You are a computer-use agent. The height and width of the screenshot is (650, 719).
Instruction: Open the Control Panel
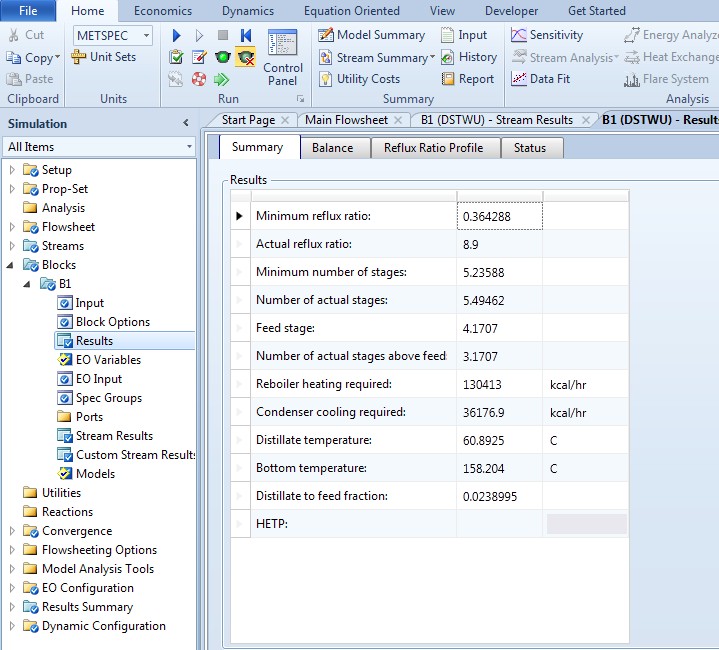pos(283,60)
